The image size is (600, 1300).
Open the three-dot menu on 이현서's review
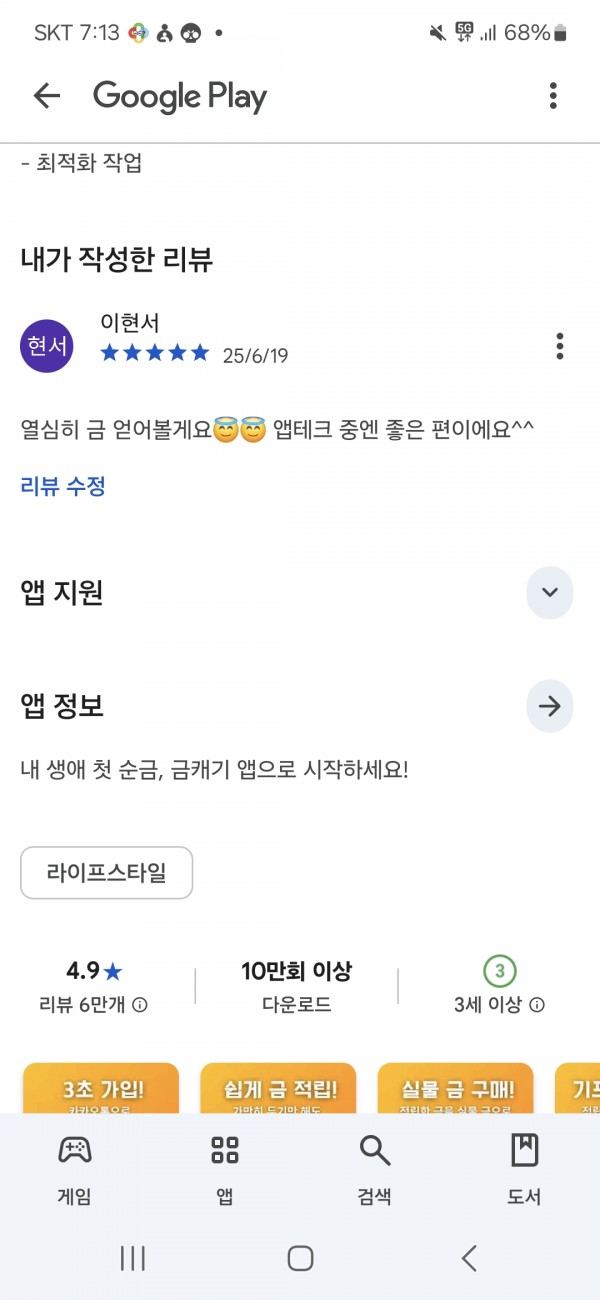pyautogui.click(x=559, y=346)
